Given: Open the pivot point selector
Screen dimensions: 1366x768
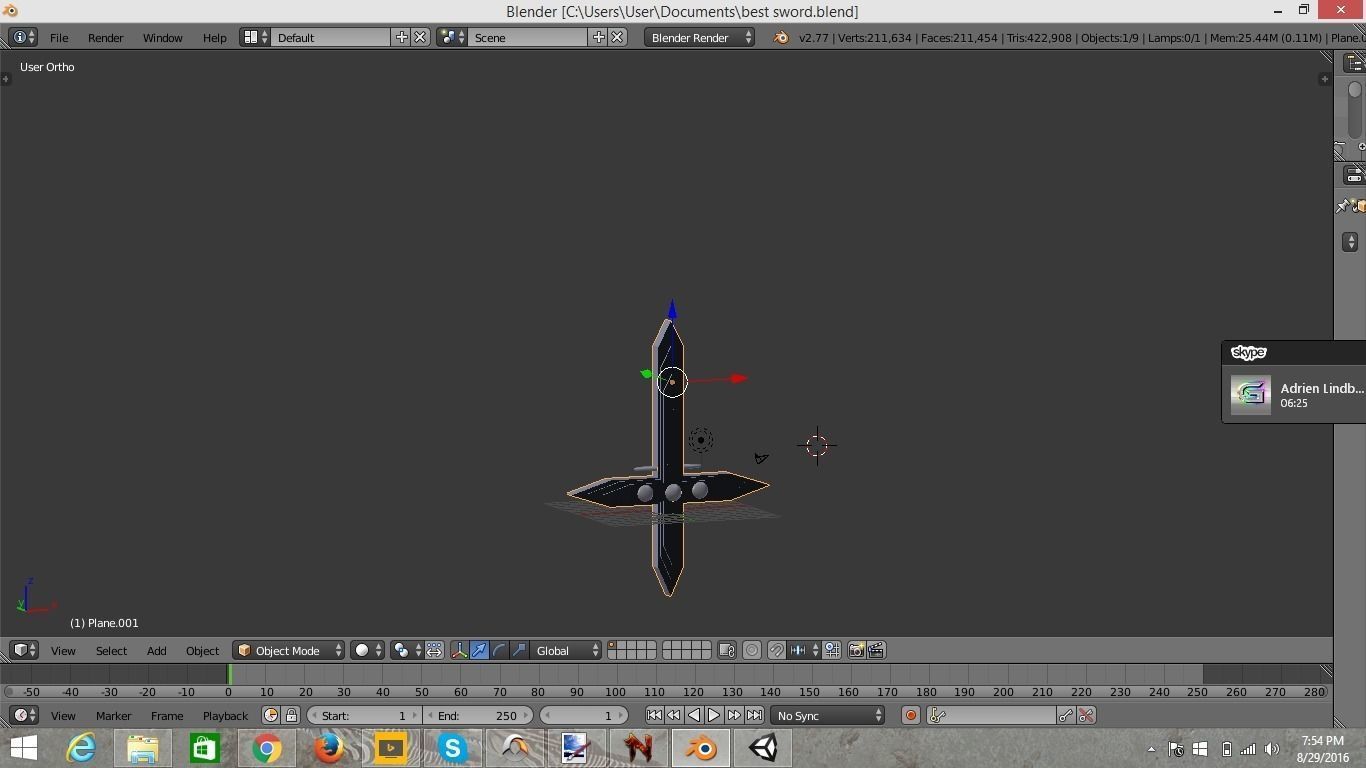Looking at the screenshot, I should pos(407,650).
